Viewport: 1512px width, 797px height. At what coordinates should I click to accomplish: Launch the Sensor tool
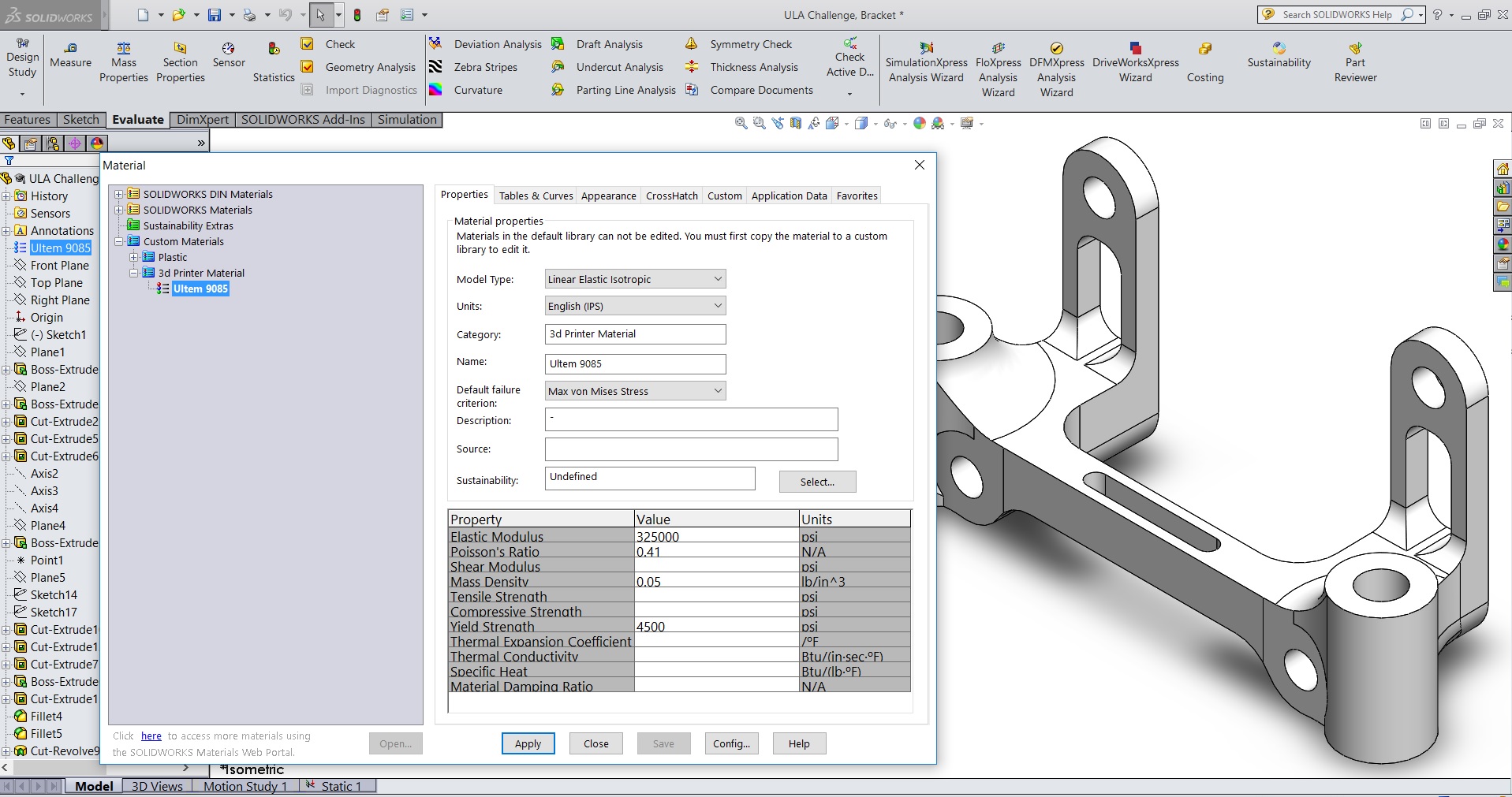click(229, 55)
